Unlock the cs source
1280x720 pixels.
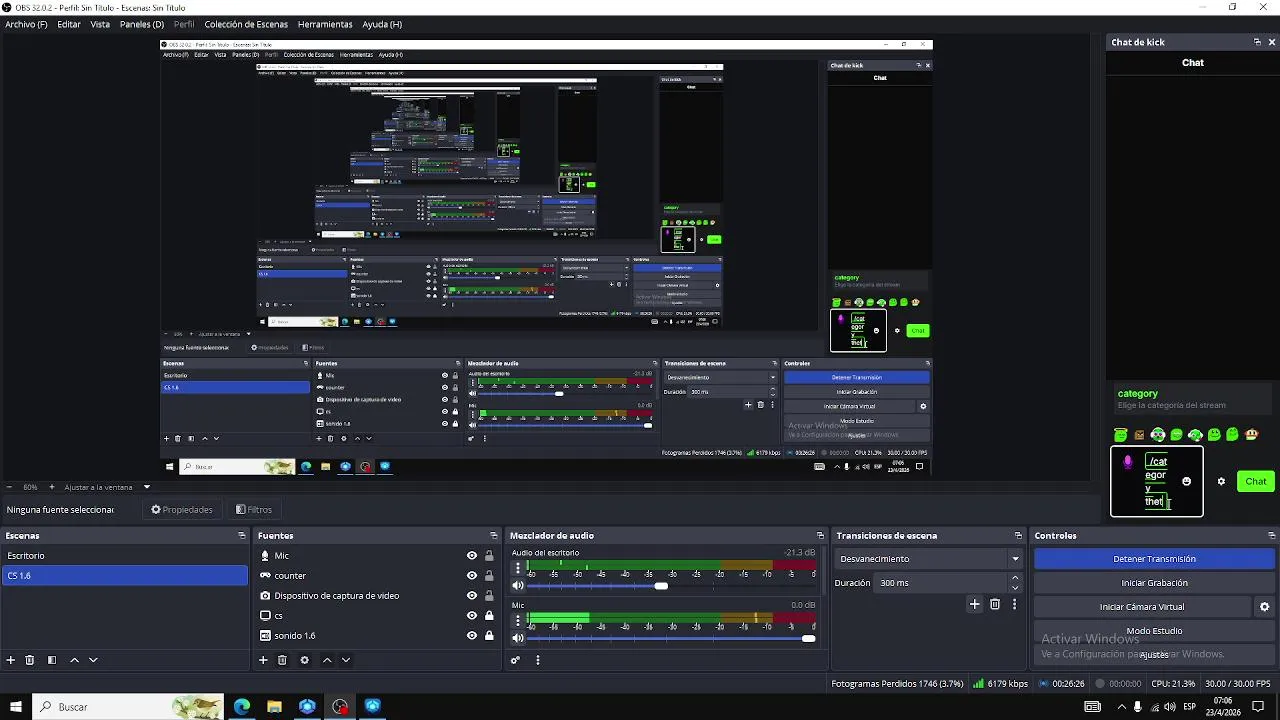click(489, 616)
